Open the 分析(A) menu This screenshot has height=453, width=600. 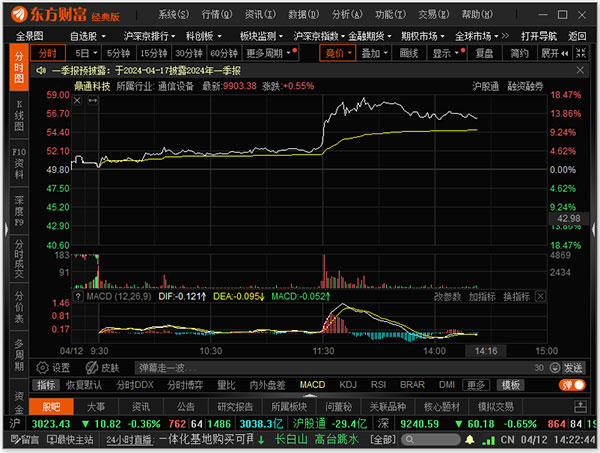click(347, 15)
